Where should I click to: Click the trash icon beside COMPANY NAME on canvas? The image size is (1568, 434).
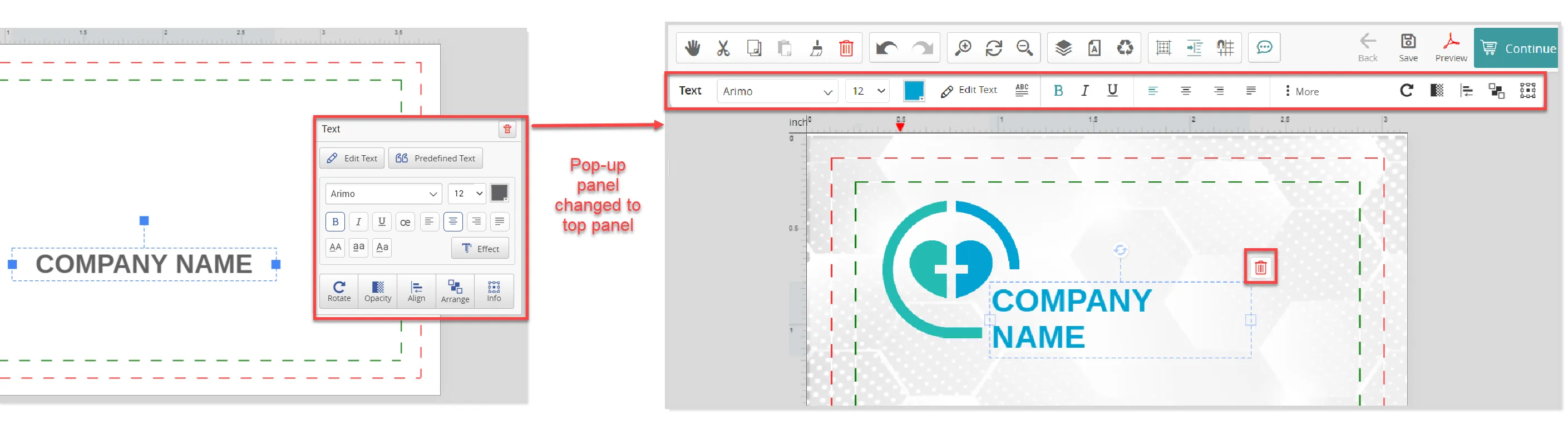point(1261,267)
